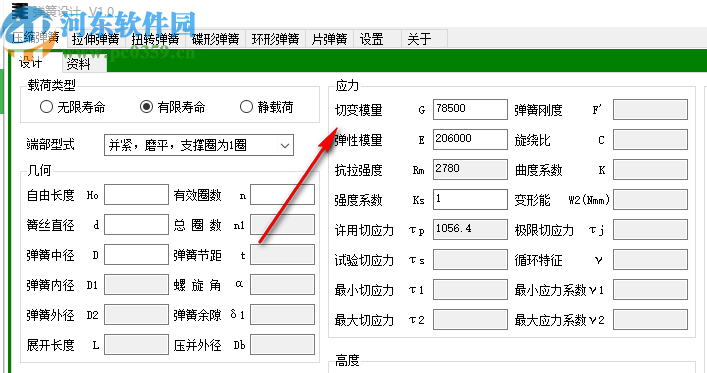
Task: Open the 扭转弹簧 tab
Action: click(156, 39)
